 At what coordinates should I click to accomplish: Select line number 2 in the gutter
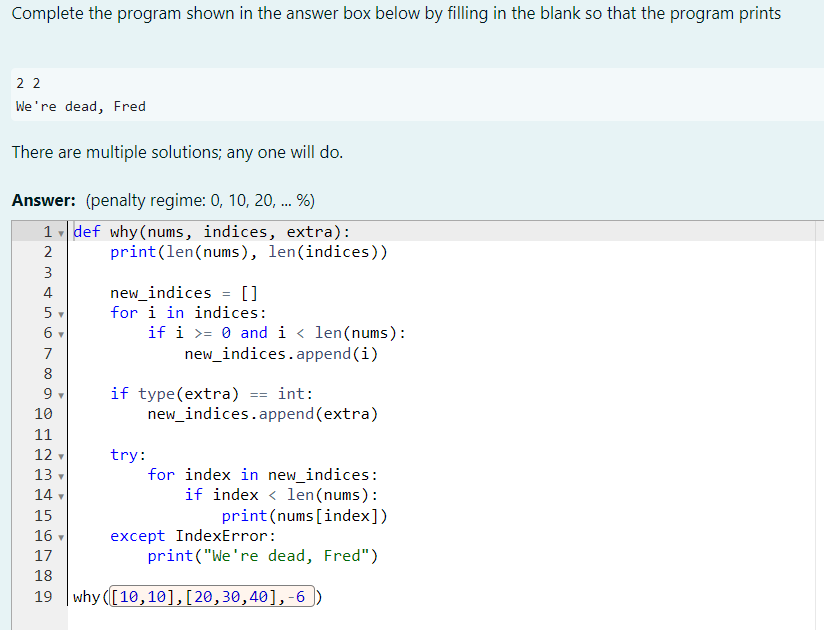pyautogui.click(x=46, y=251)
